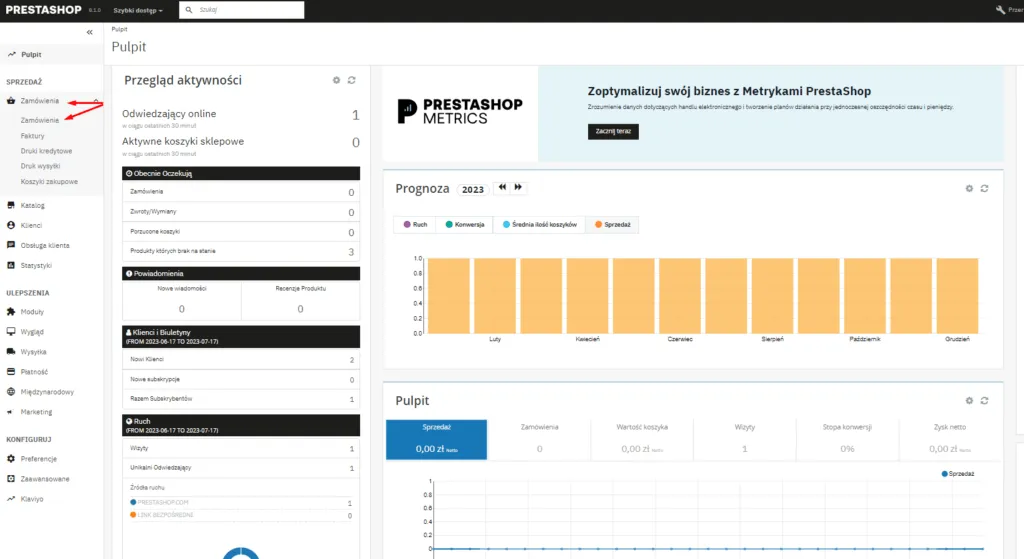Go to Wysyłka shipping settings
1024x559 pixels.
(33, 352)
